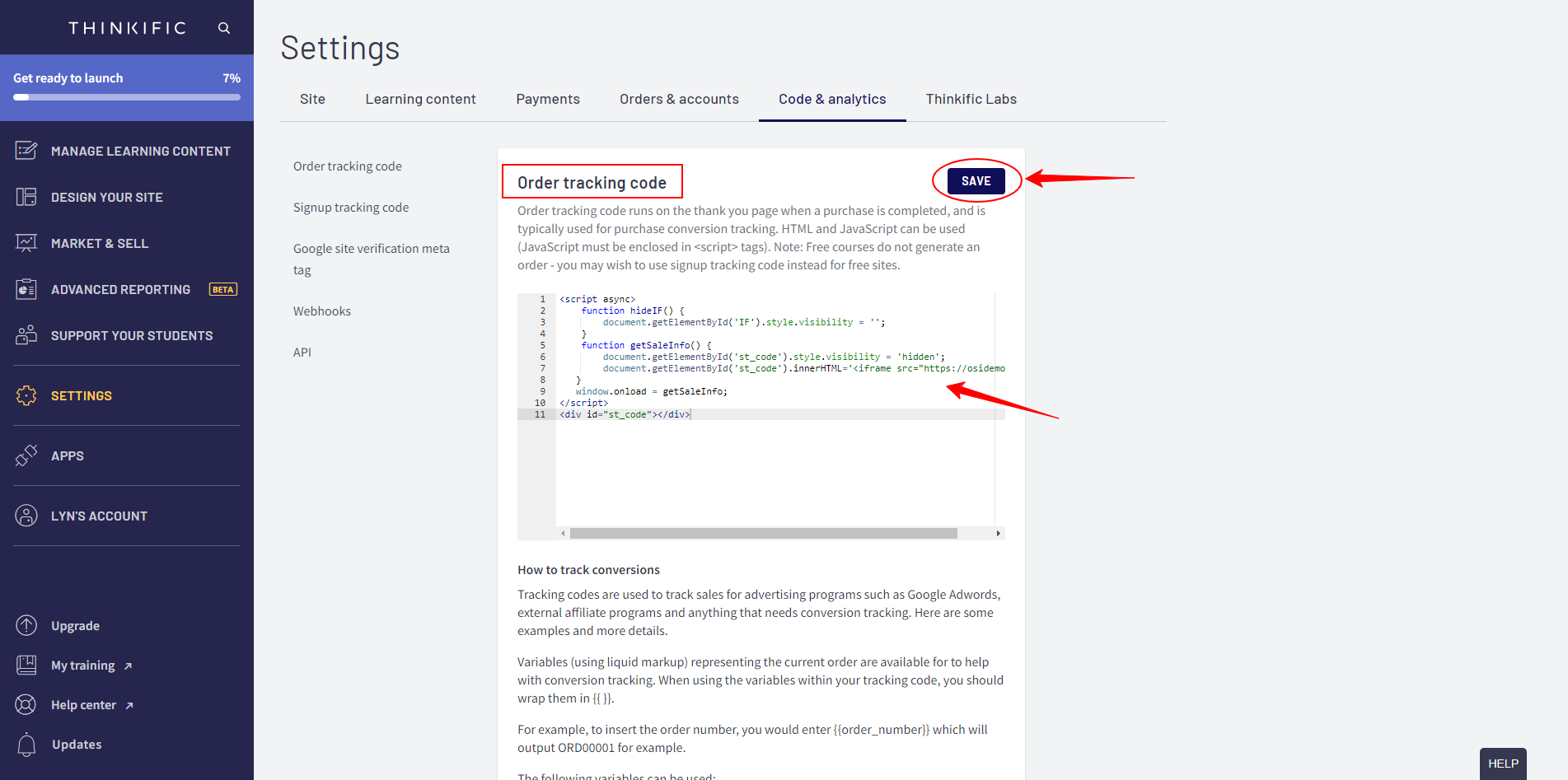
Task: Click the Get ready to launch banner
Action: pos(127,88)
